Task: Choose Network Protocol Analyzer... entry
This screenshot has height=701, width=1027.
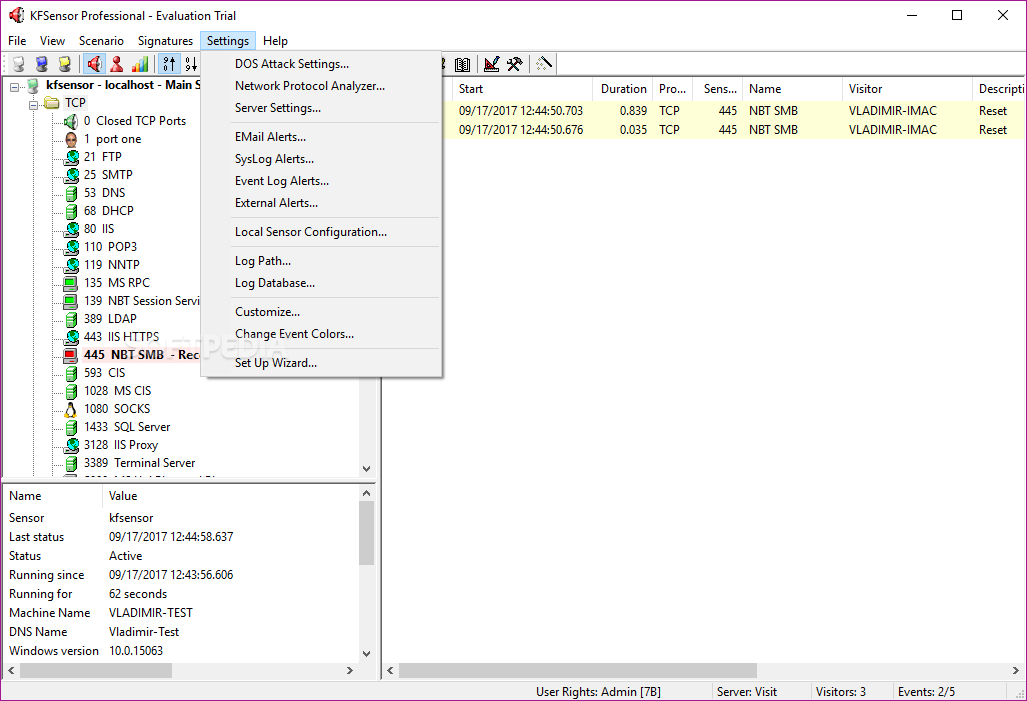Action: pos(322,86)
